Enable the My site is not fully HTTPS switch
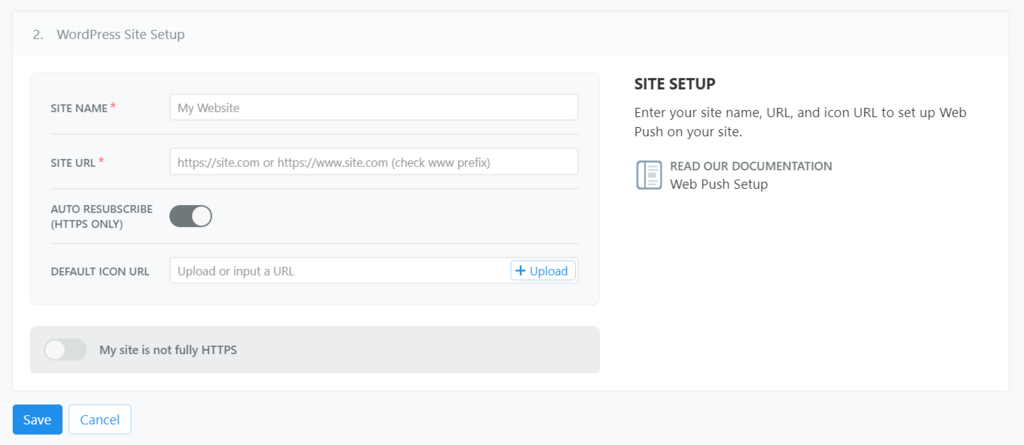 [65, 350]
